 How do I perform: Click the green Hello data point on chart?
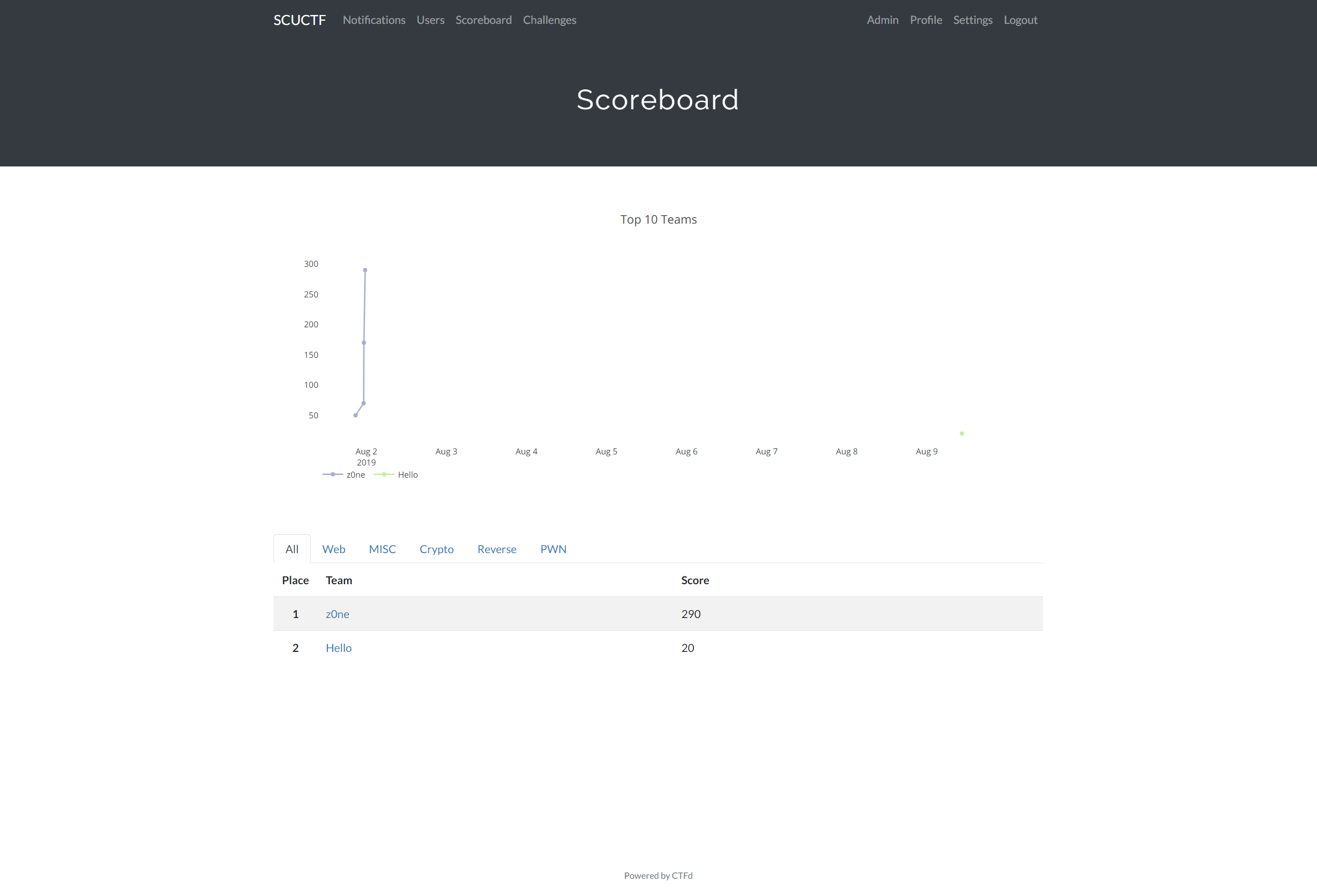click(962, 433)
